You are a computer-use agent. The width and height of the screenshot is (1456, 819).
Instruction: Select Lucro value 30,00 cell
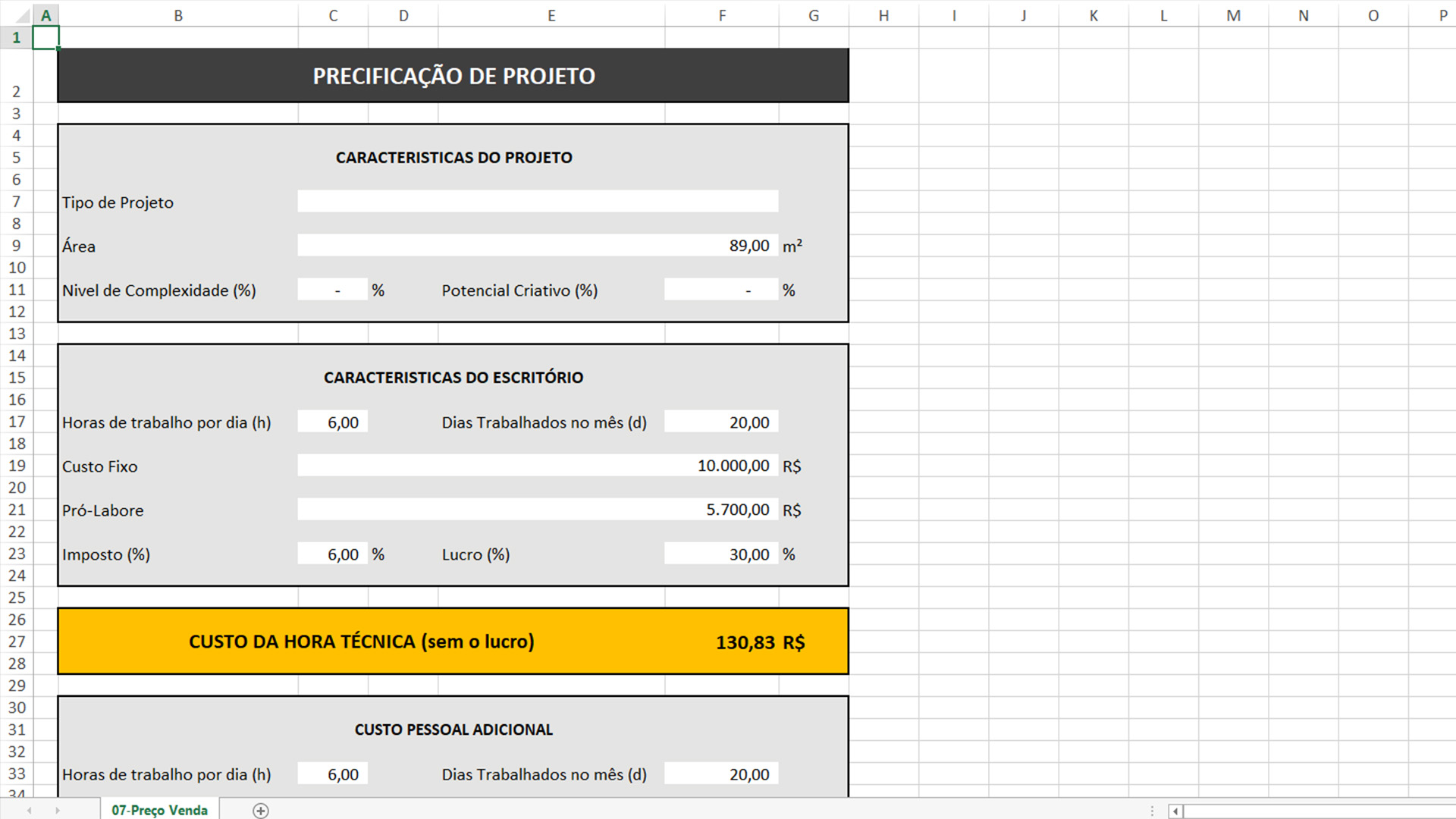721,554
